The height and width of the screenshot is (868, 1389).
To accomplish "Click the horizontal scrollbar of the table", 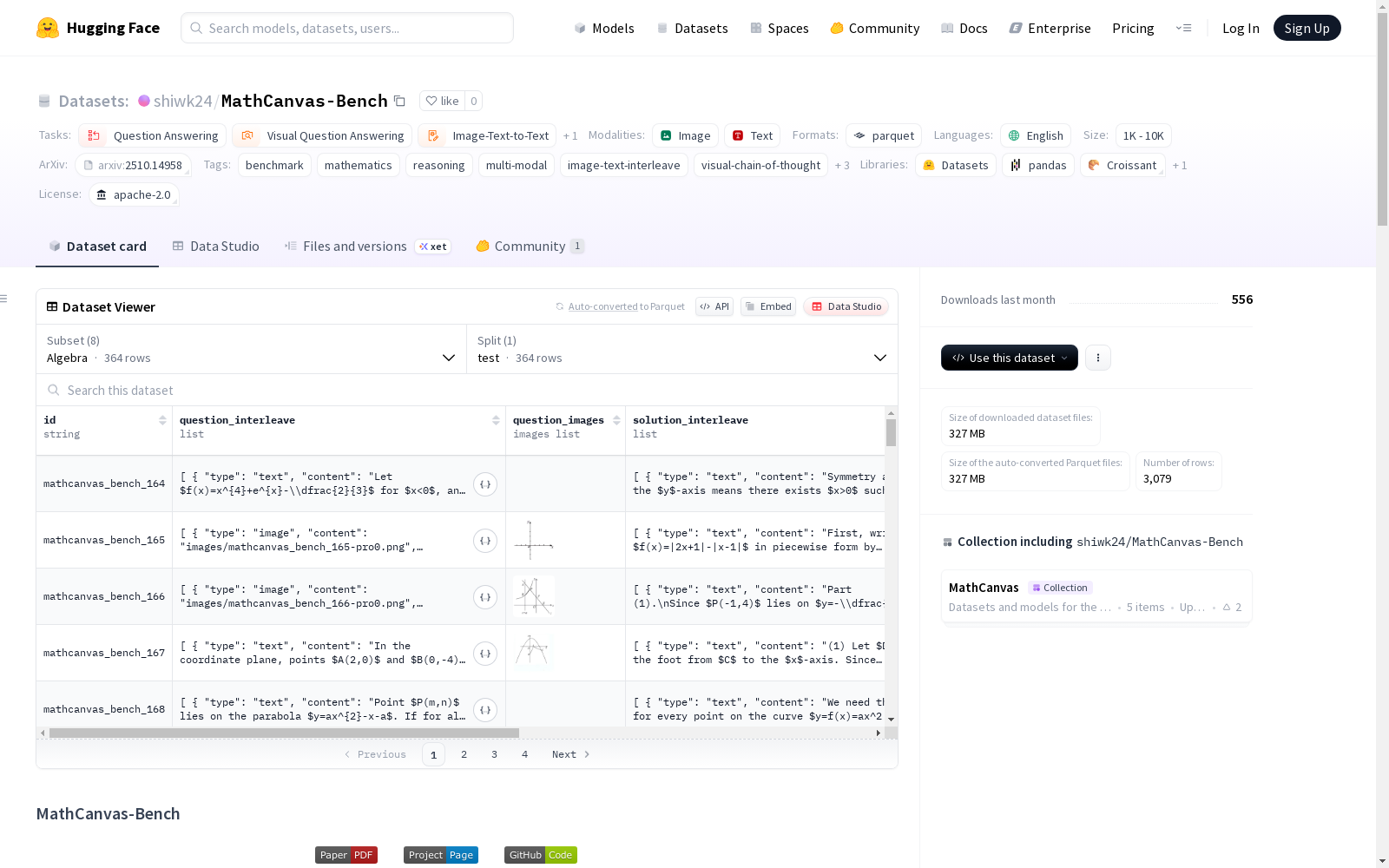I will pyautogui.click(x=284, y=733).
